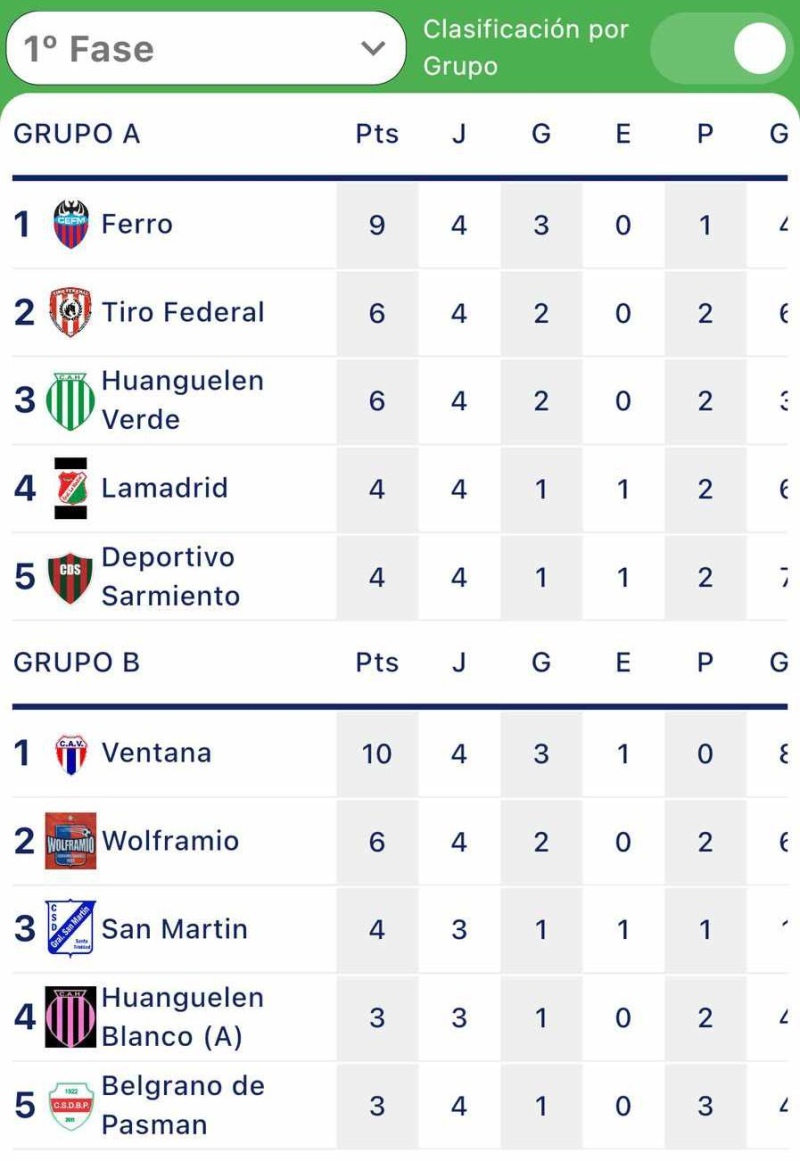Click the Belgrano de Pasman crest
Image resolution: width=800 pixels, height=1161 pixels.
tap(70, 1105)
